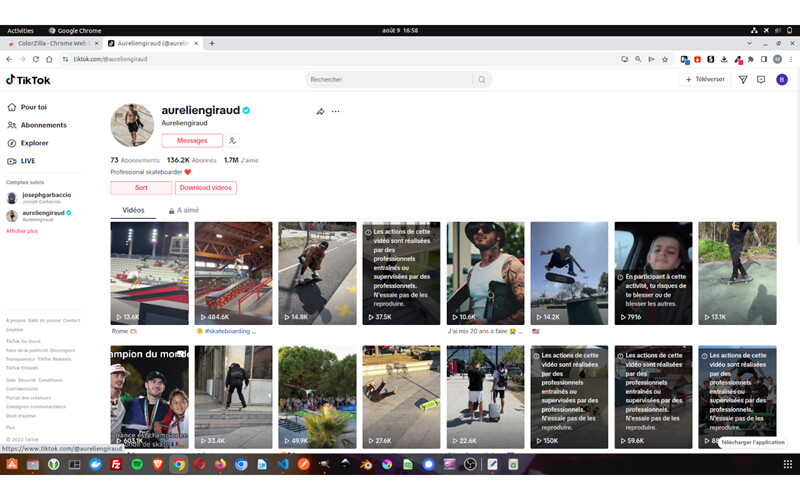The image size is (800, 500).
Task: Launch FileZilla from the dock
Action: point(116,464)
